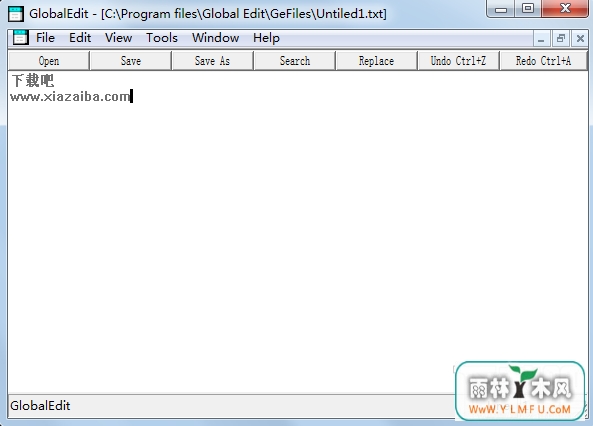Close the inner document window
The width and height of the screenshot is (593, 426).
click(x=580, y=39)
